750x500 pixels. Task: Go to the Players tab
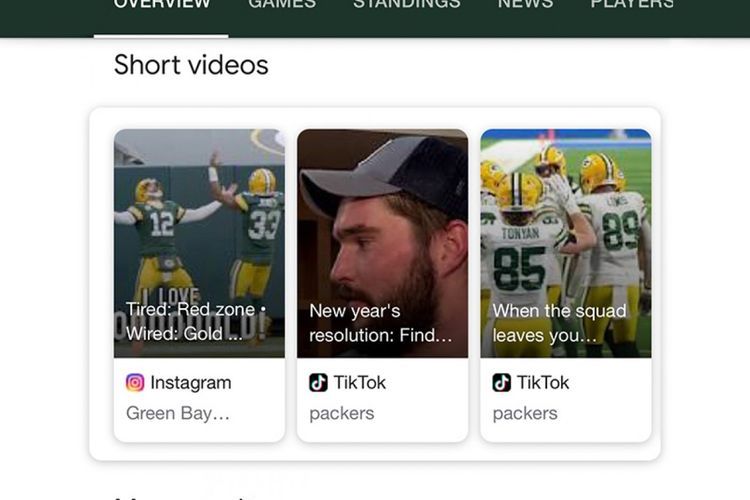pos(632,4)
